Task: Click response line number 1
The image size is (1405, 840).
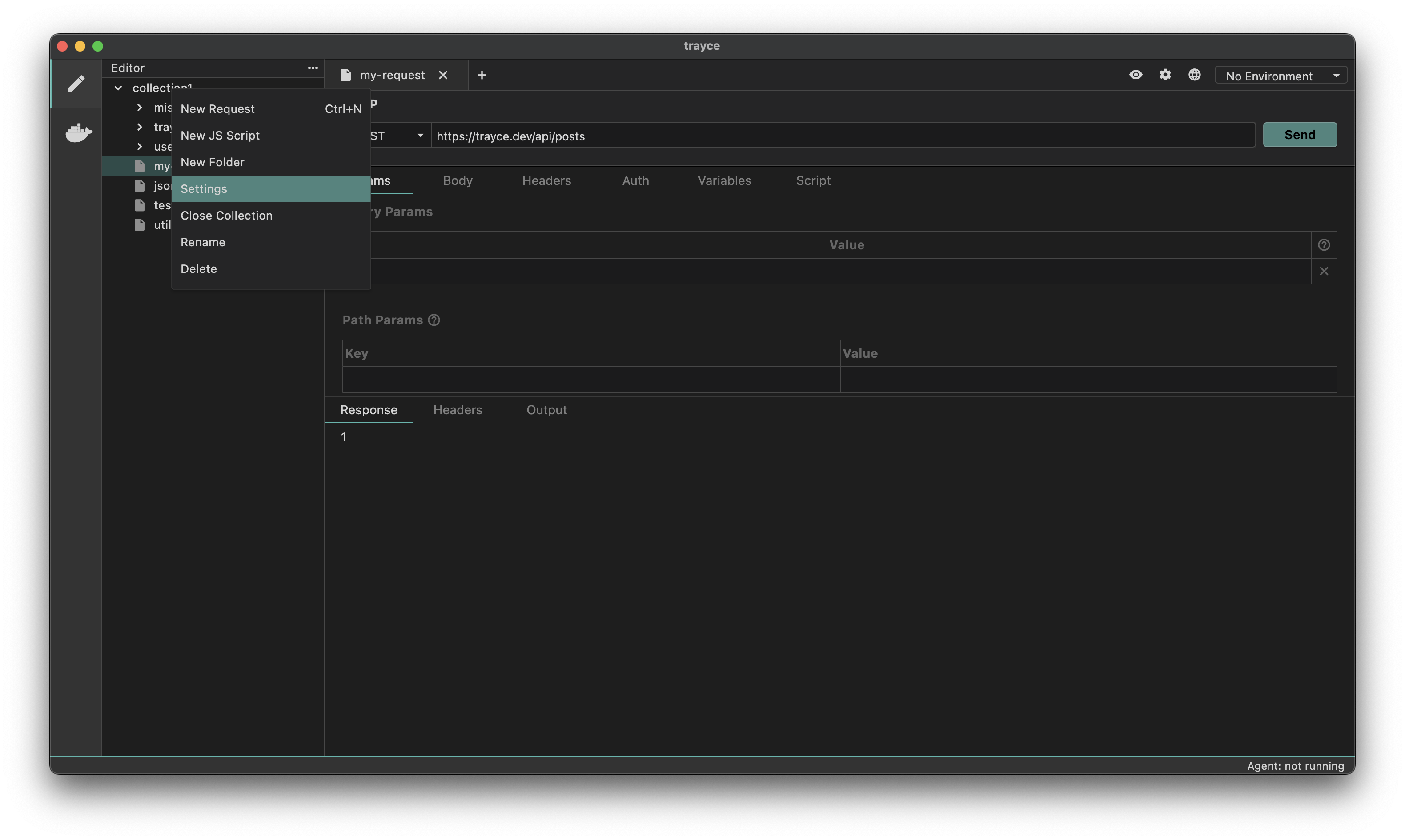Action: (344, 437)
